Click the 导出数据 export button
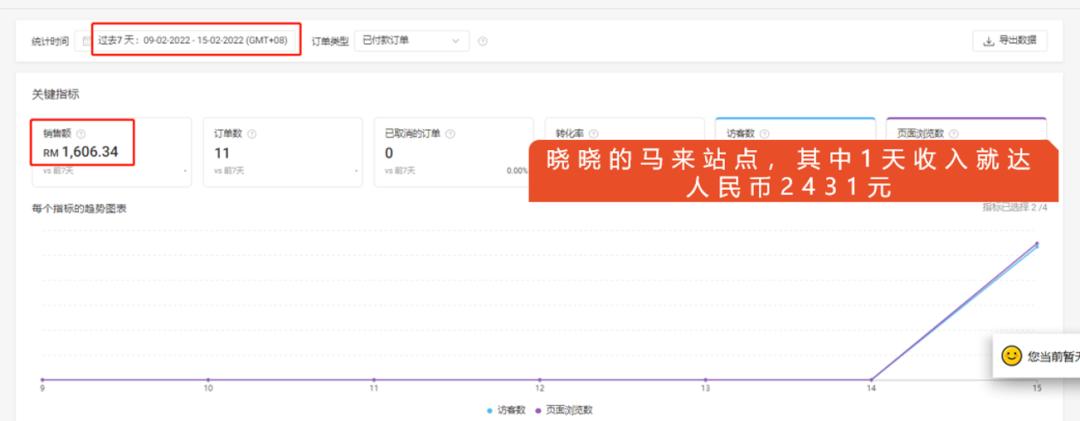 point(1009,41)
